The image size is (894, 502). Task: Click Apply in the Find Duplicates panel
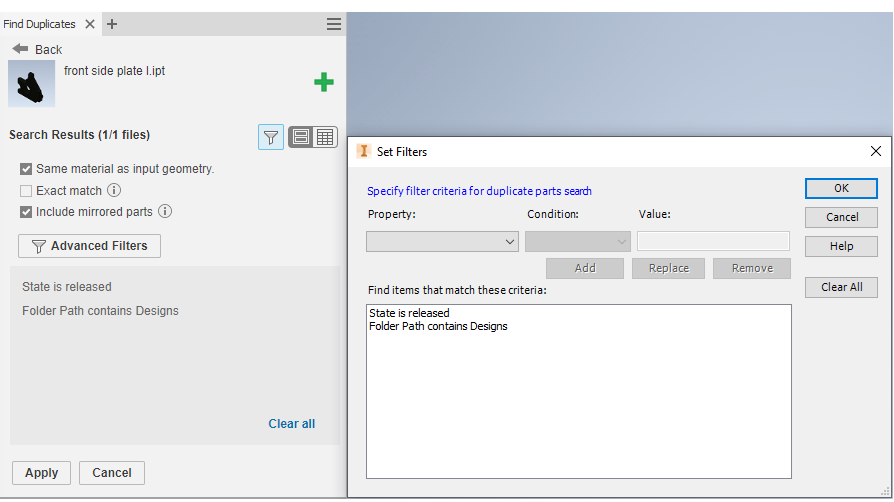click(x=42, y=473)
